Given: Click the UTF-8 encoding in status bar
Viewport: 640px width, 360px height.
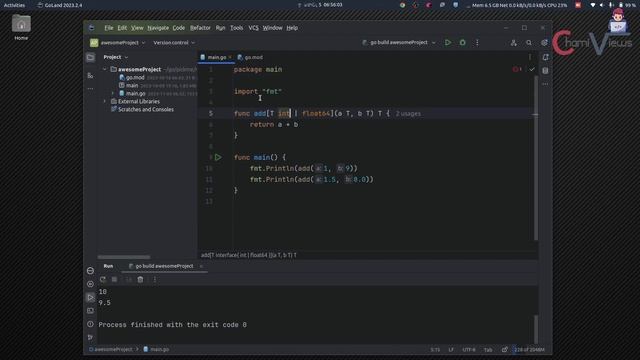Looking at the screenshot, I should pyautogui.click(x=469, y=350).
